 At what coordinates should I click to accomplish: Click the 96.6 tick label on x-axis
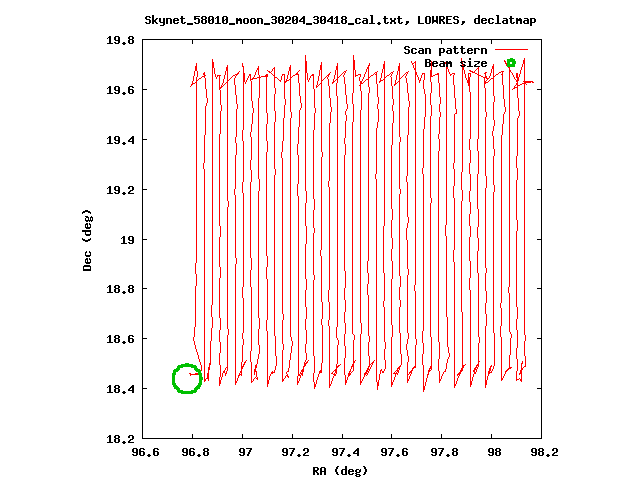pos(145,453)
